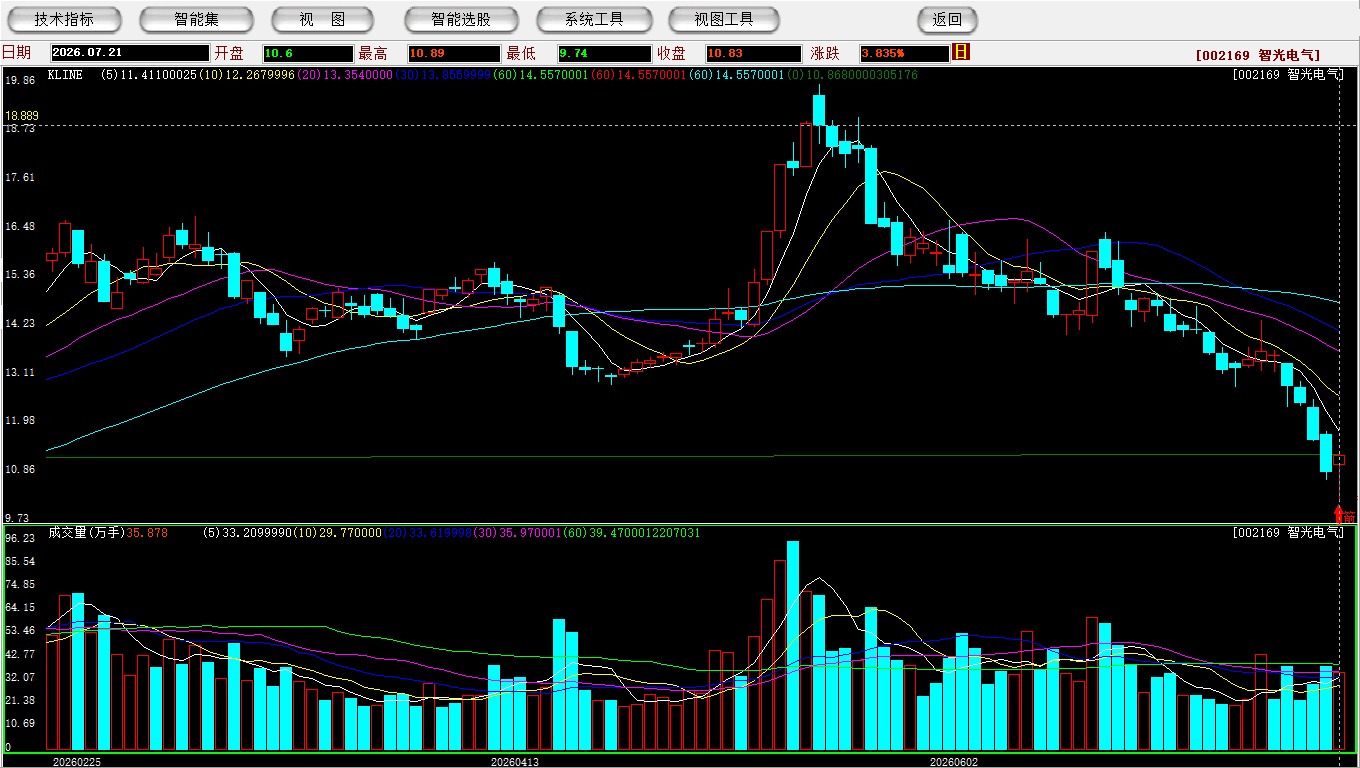Click the 开盘 value field 10.6

308,53
